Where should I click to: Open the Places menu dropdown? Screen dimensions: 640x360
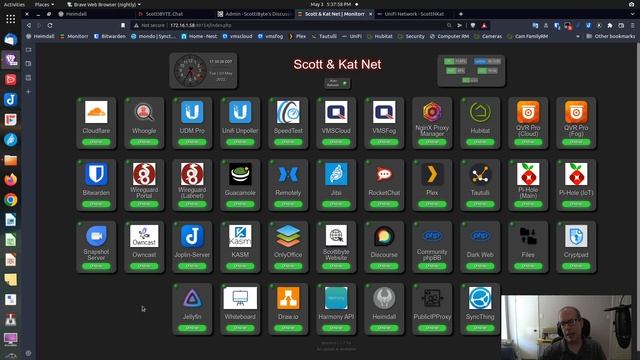(x=44, y=4)
